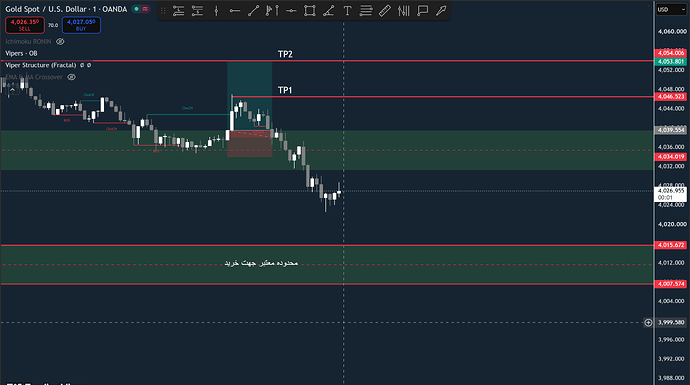This screenshot has height=385, width=690.
Task: Click the TP1 text label
Action: 285,90
